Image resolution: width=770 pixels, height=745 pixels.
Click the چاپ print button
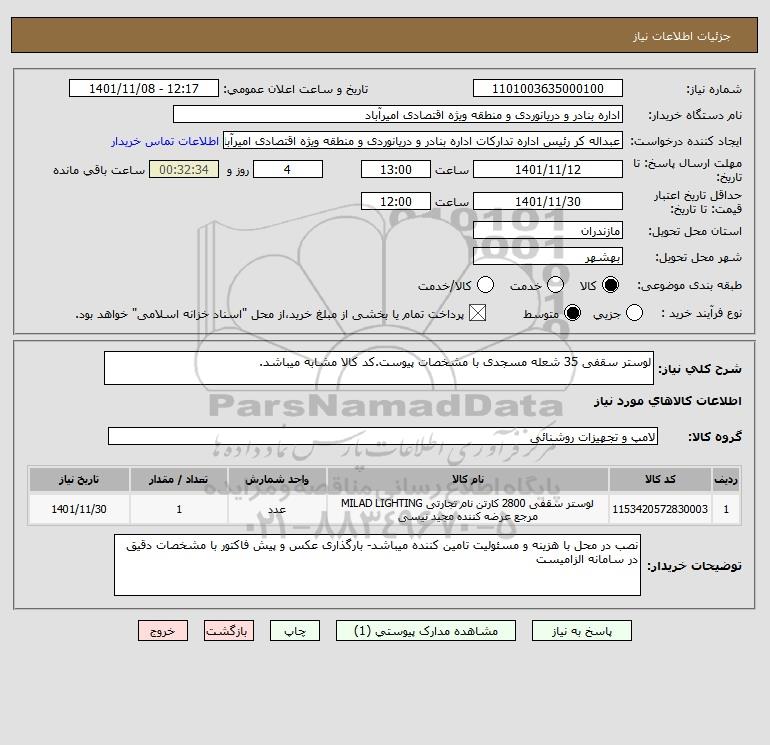pos(295,631)
